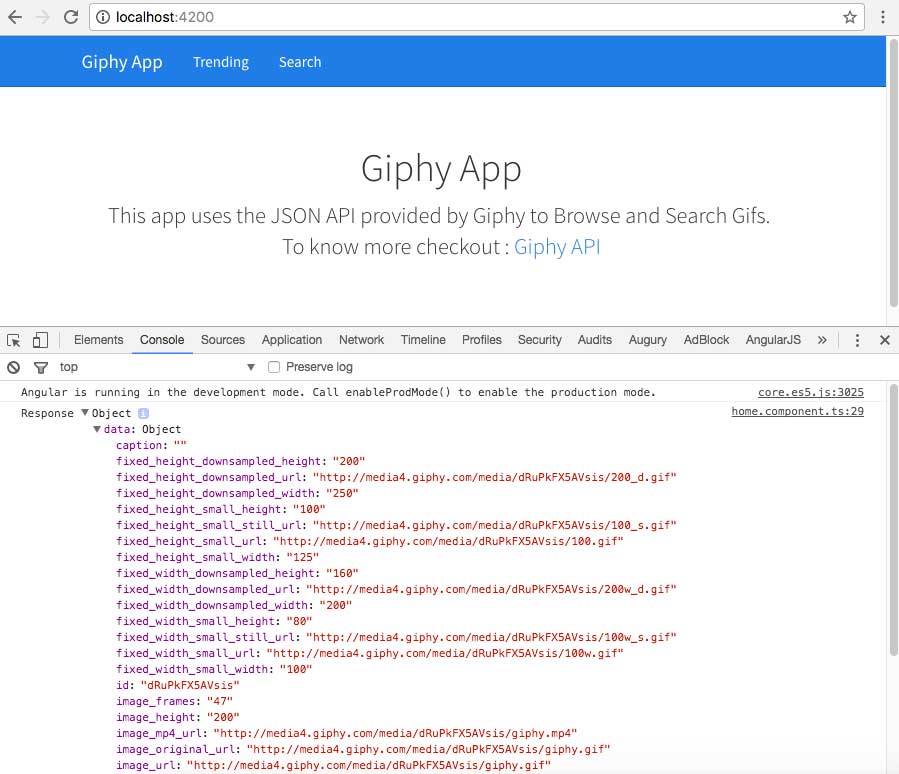Image resolution: width=899 pixels, height=774 pixels.
Task: Toggle the device toolbar icon
Action: (x=40, y=340)
